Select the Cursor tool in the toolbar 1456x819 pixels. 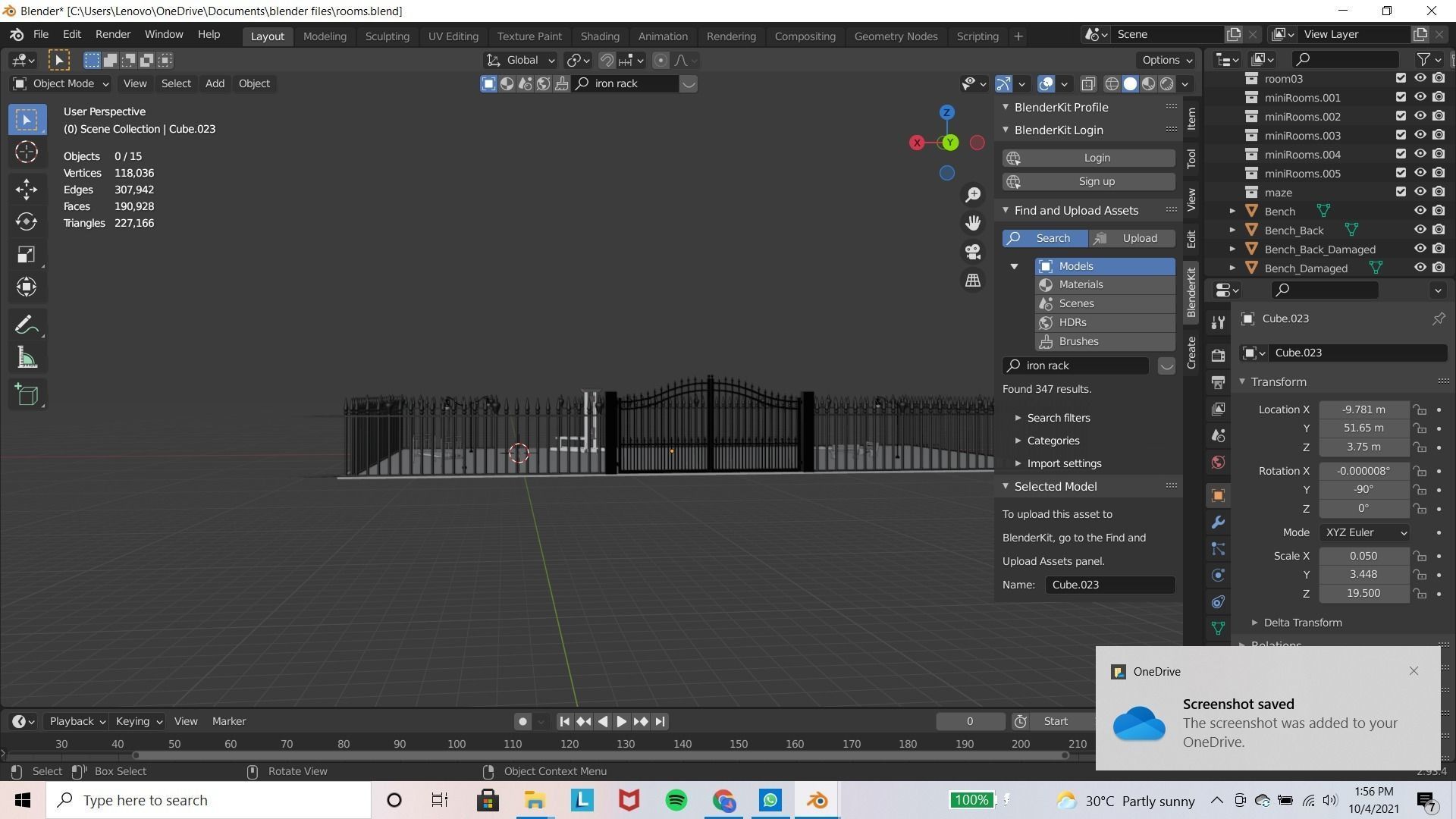[x=27, y=152]
